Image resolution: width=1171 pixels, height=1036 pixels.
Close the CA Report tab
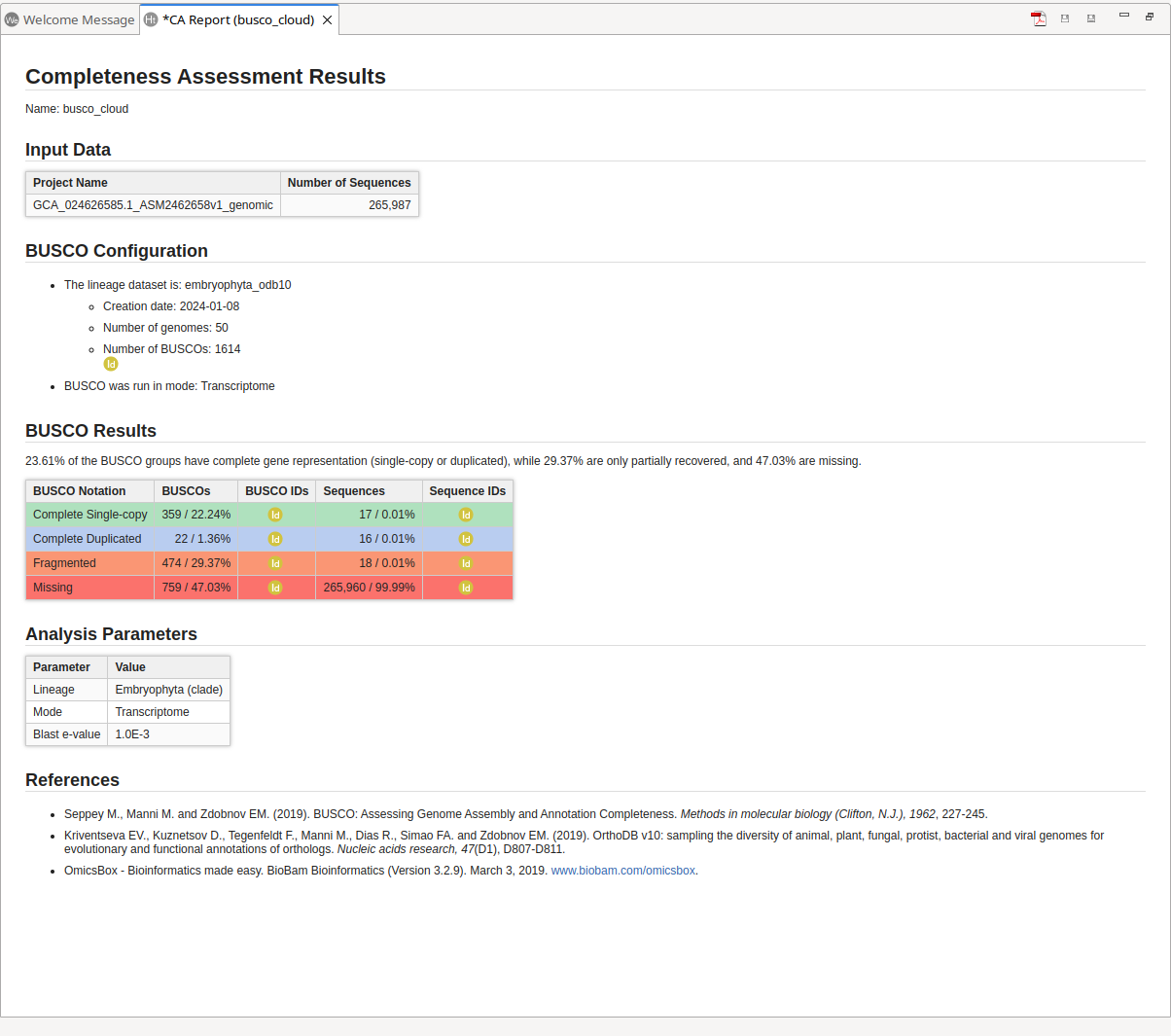coord(328,19)
